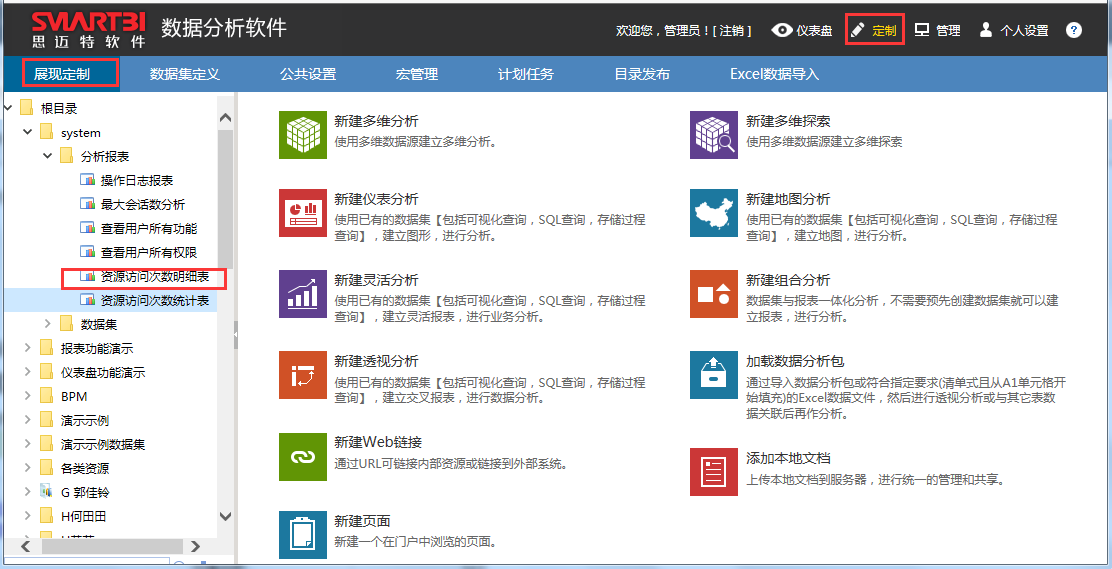Screen dimensions: 1112x569
Task: Click the report icon beside 资源访问次数统计表
Action: (x=87, y=301)
